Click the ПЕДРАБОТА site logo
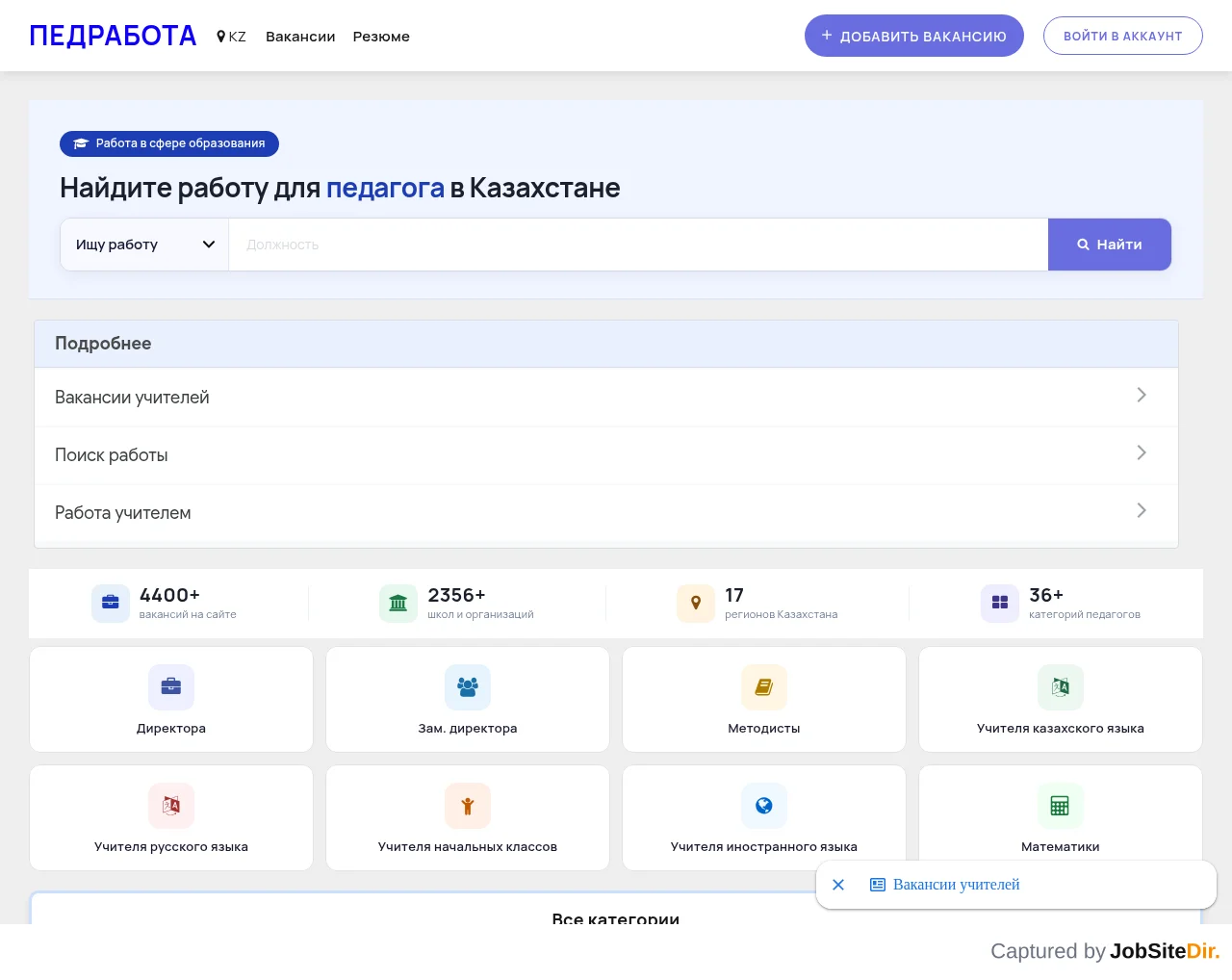Image resolution: width=1232 pixels, height=980 pixels. pos(113,36)
